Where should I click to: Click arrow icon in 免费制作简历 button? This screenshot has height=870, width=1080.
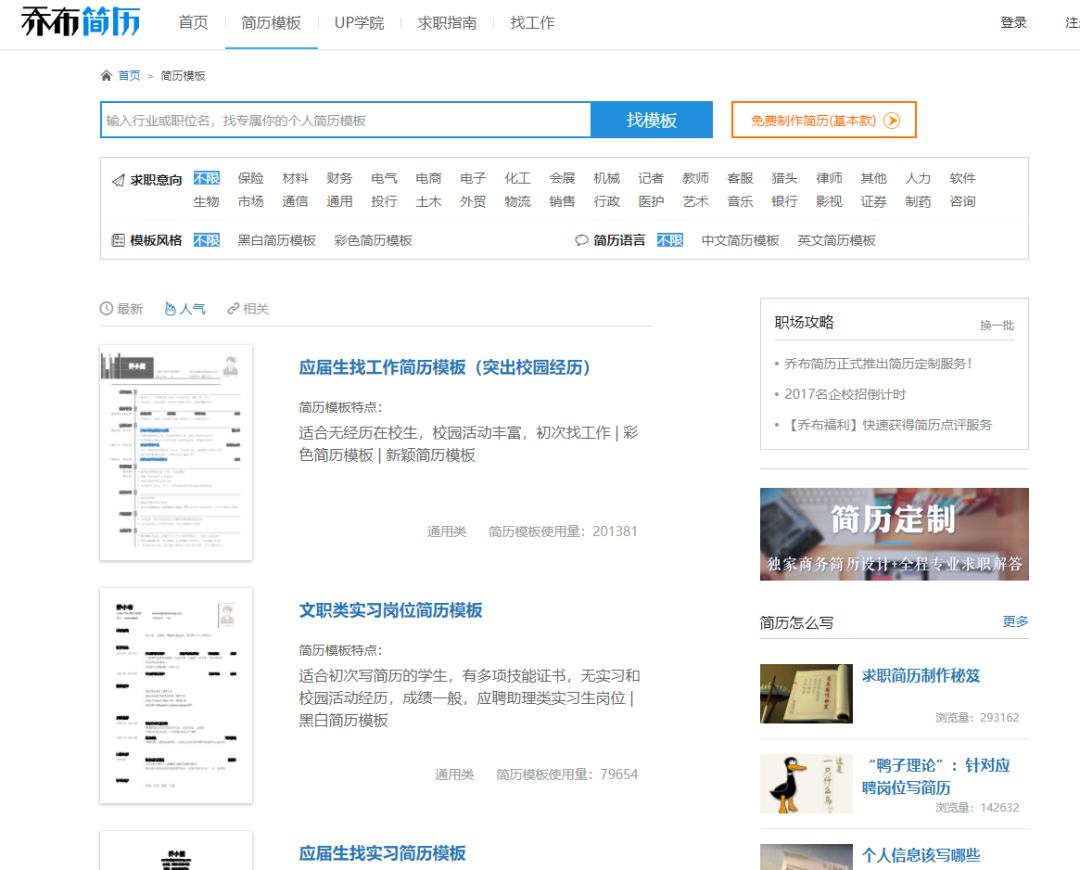click(x=892, y=121)
